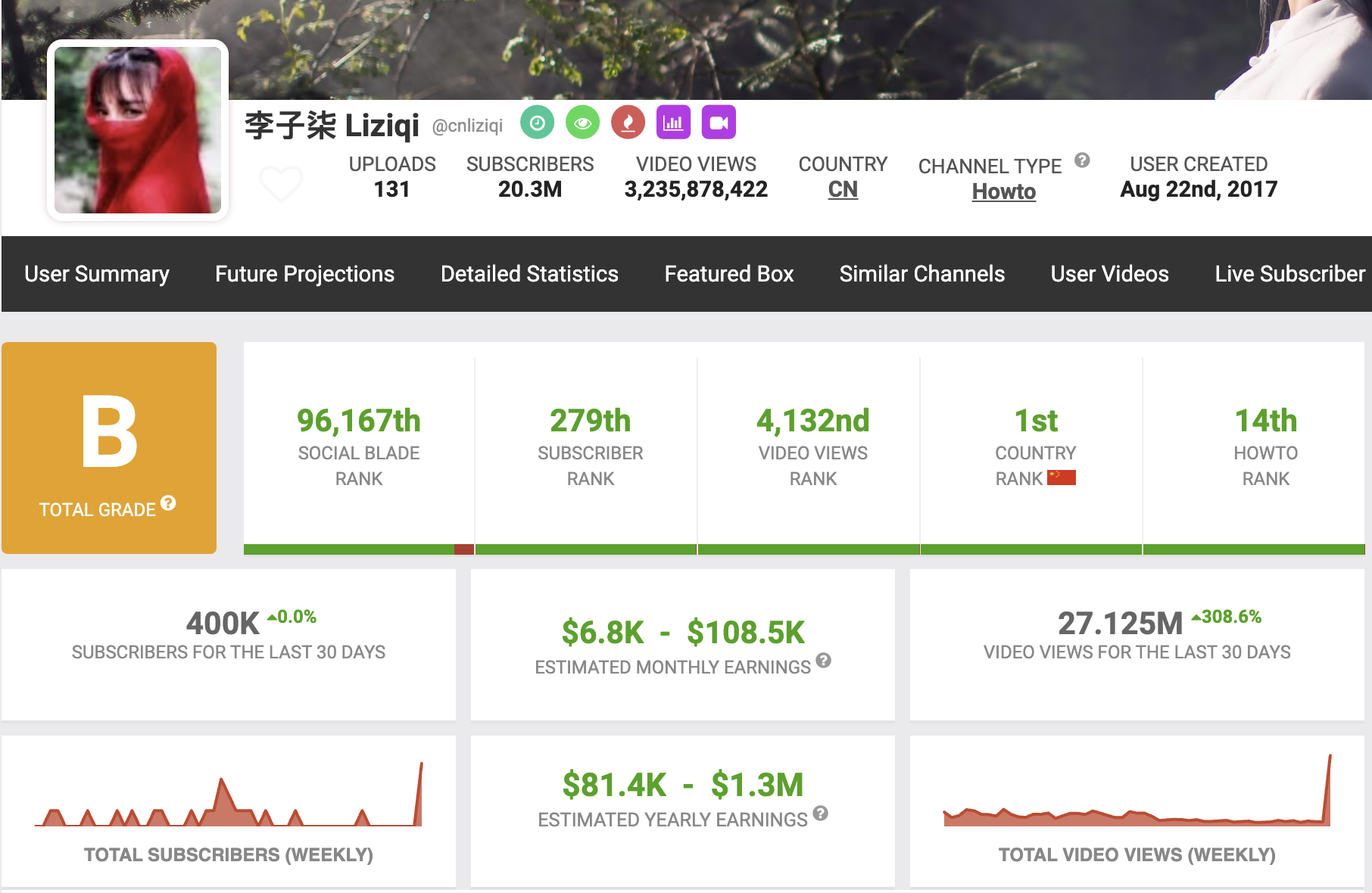Favorite the channel with the heart icon
This screenshot has width=1372, height=893.
tap(281, 183)
